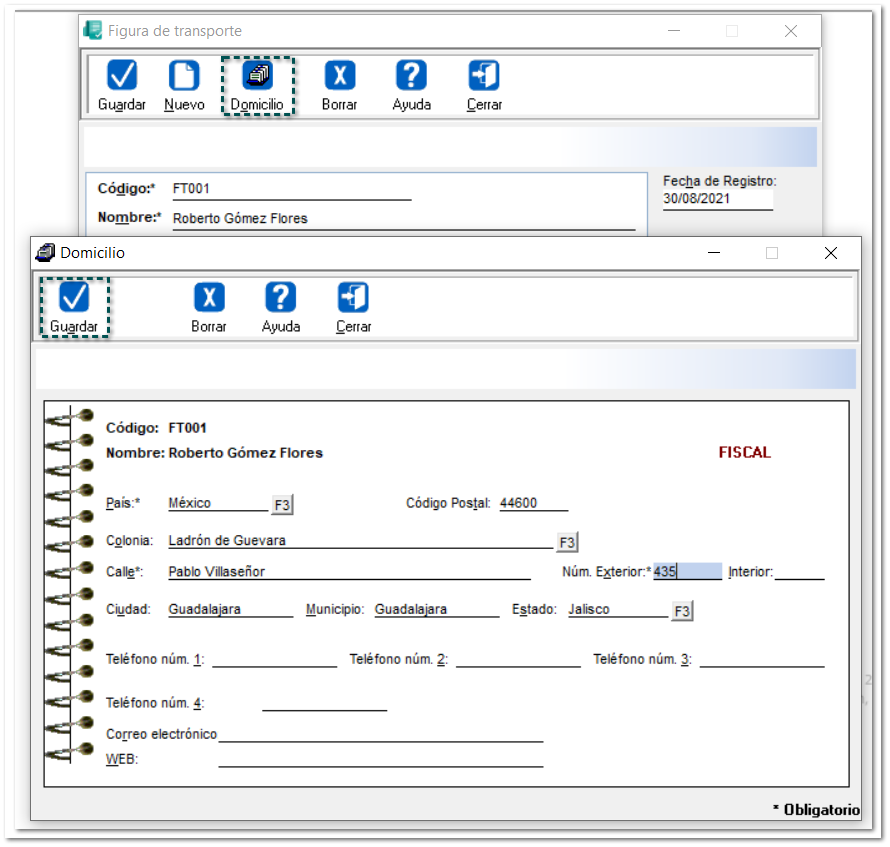Click Nuevo in Figura de transporte toolbar
890x847 pixels.
[184, 86]
